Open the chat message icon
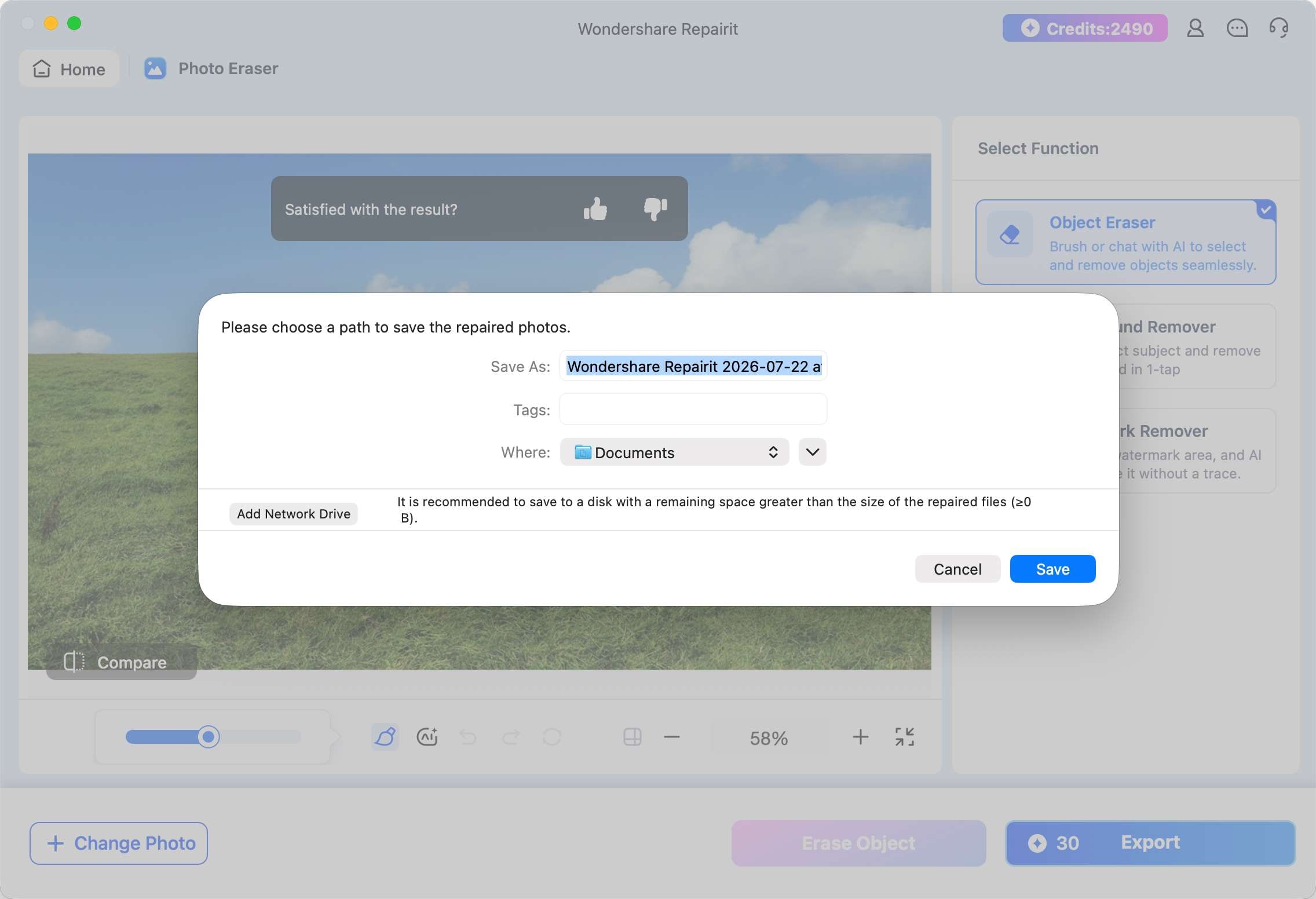Screen dimensions: 1316x899 pos(1237,28)
